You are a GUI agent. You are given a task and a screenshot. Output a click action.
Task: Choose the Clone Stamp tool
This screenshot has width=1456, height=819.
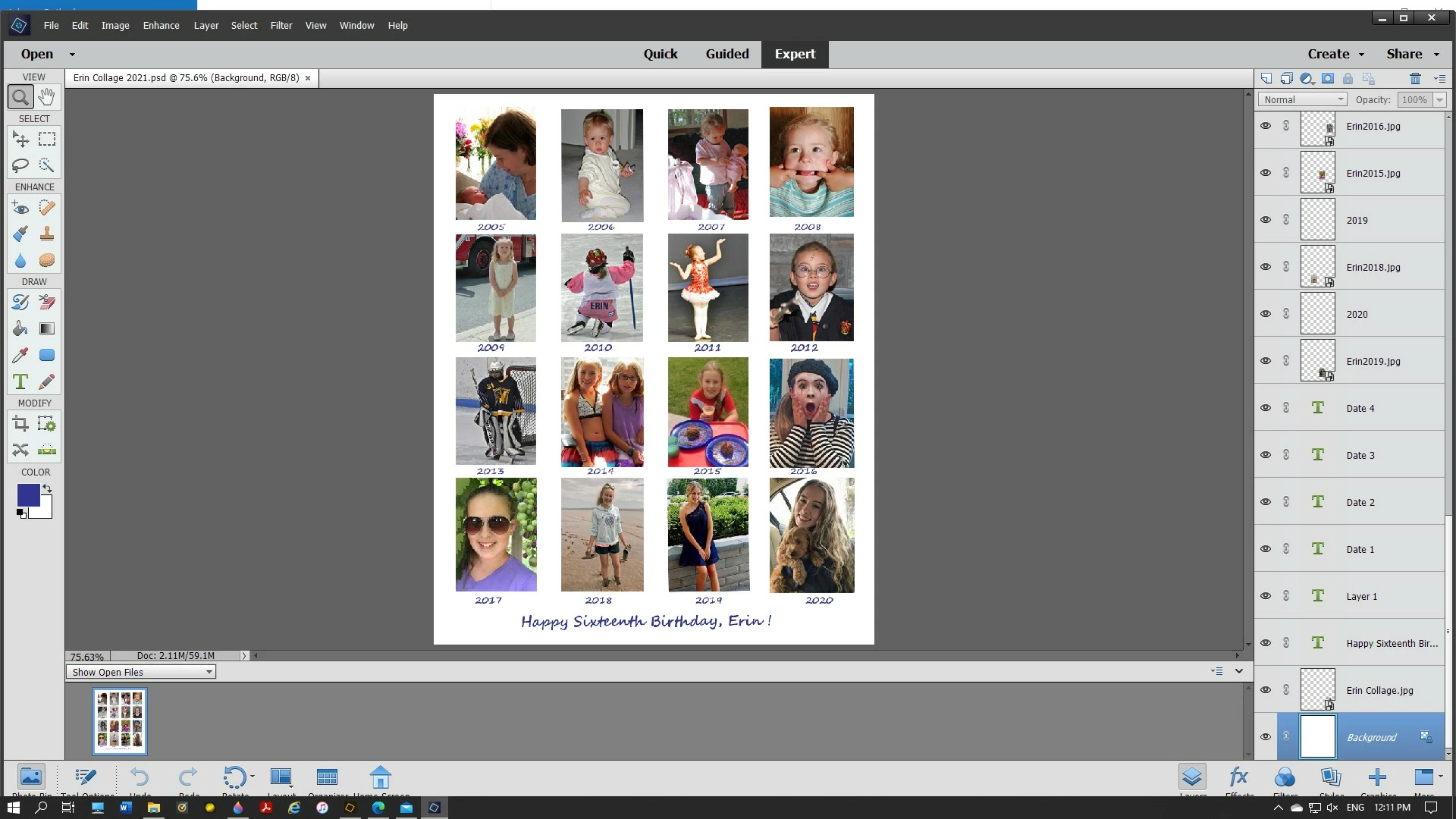click(47, 234)
